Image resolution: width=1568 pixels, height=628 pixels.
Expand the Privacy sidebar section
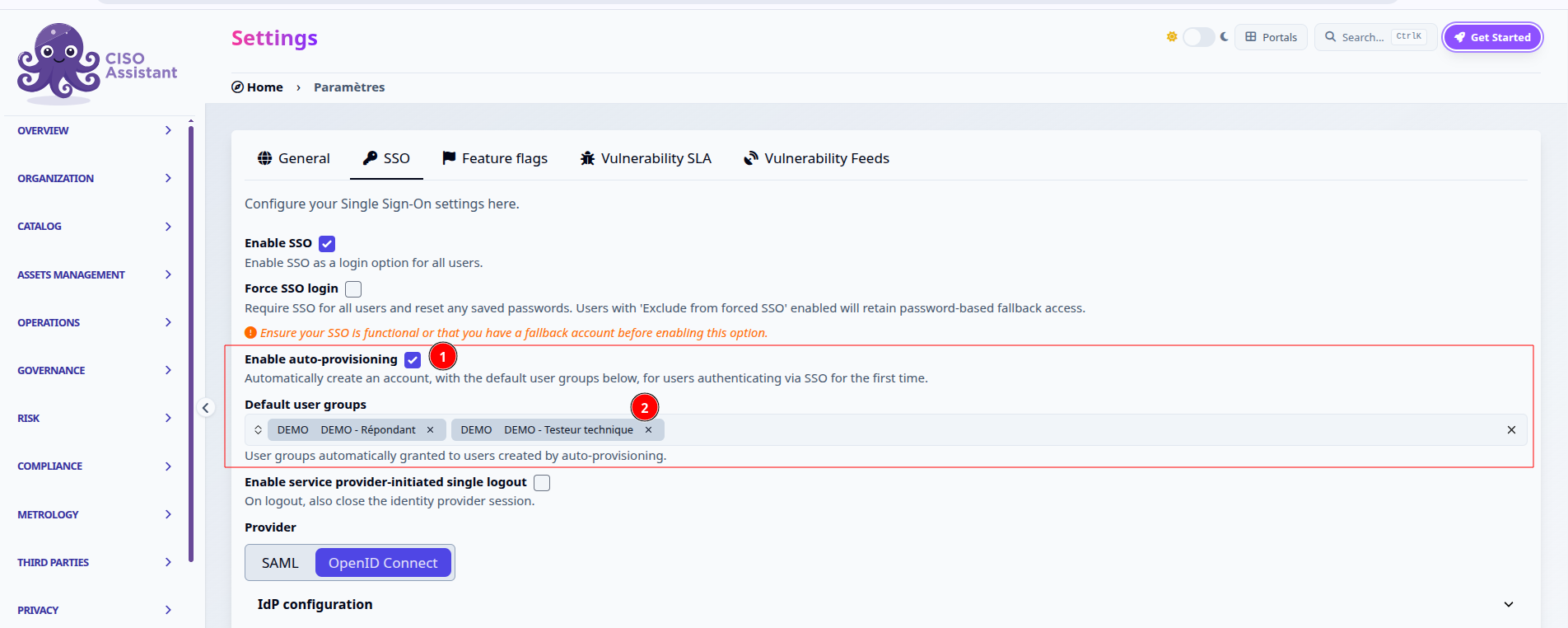point(95,611)
